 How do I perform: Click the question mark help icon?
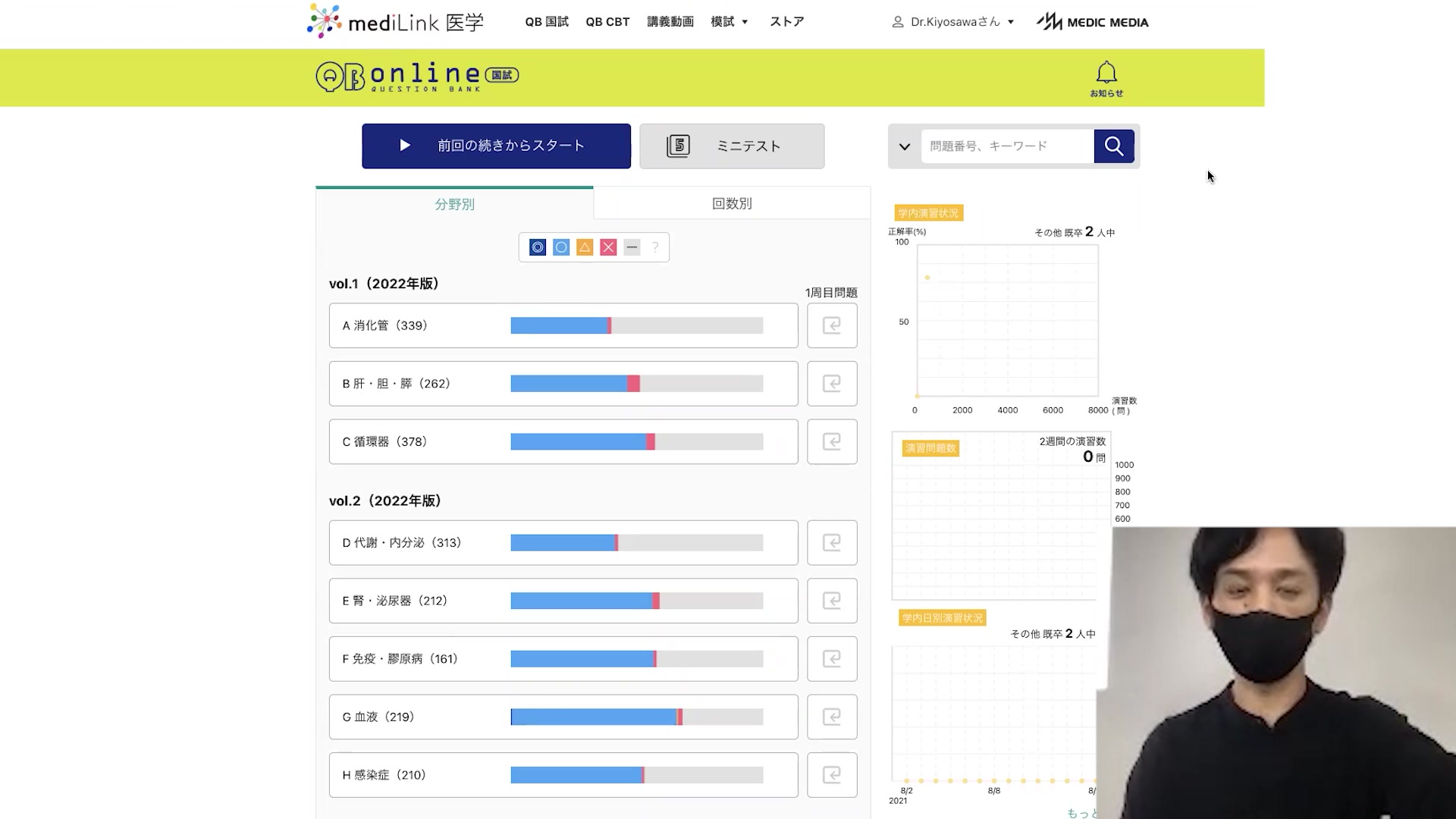pos(655,247)
